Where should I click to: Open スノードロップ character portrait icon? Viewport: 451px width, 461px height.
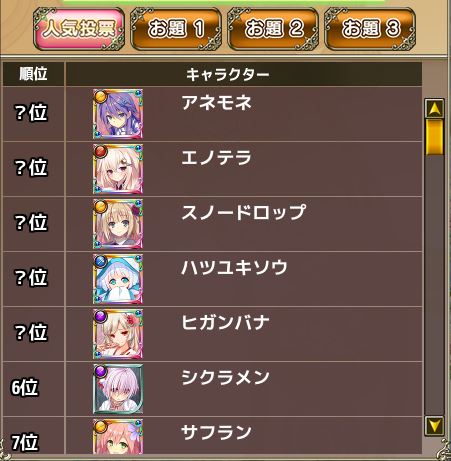point(118,224)
